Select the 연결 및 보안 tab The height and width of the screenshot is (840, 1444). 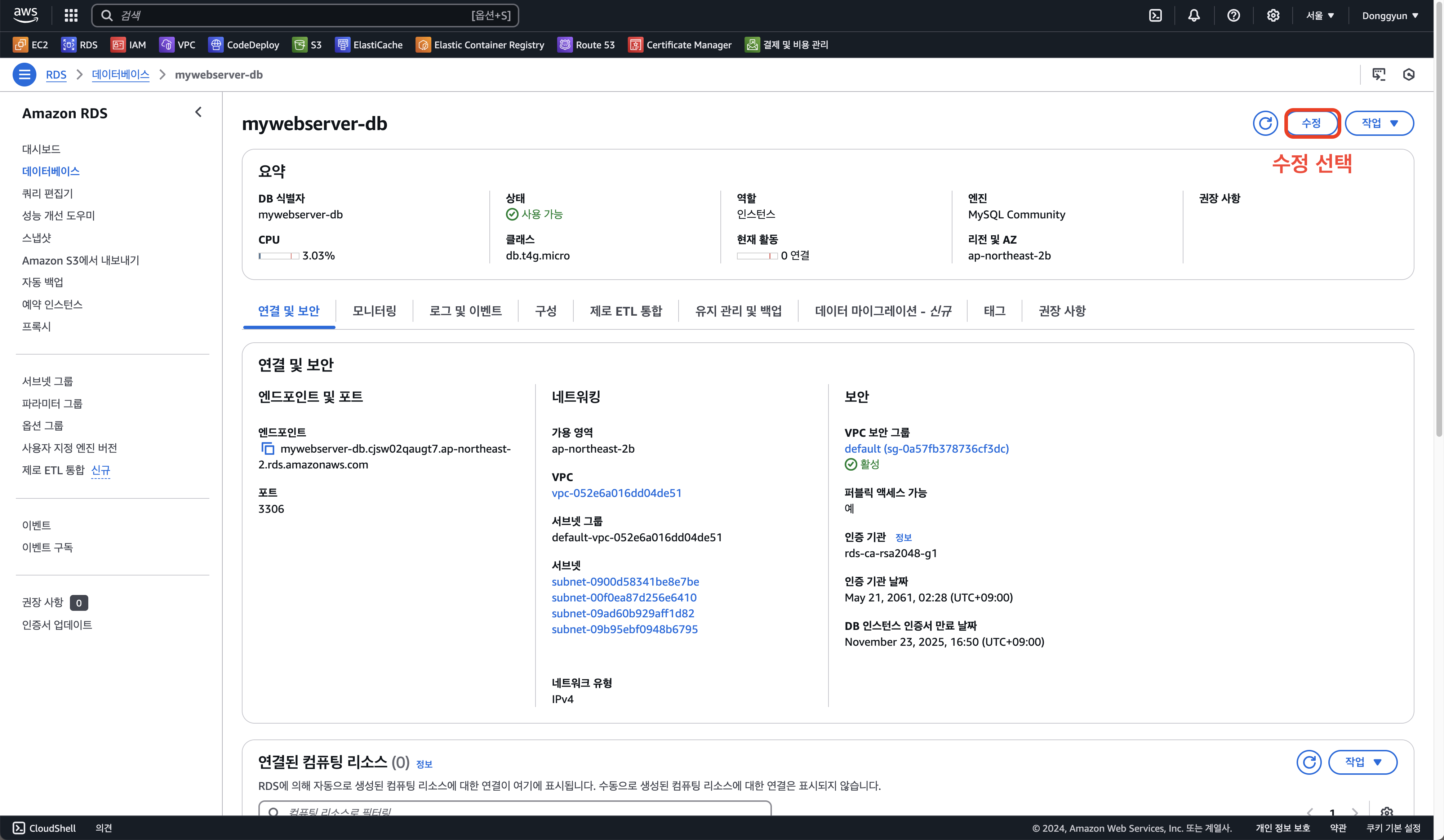[289, 311]
